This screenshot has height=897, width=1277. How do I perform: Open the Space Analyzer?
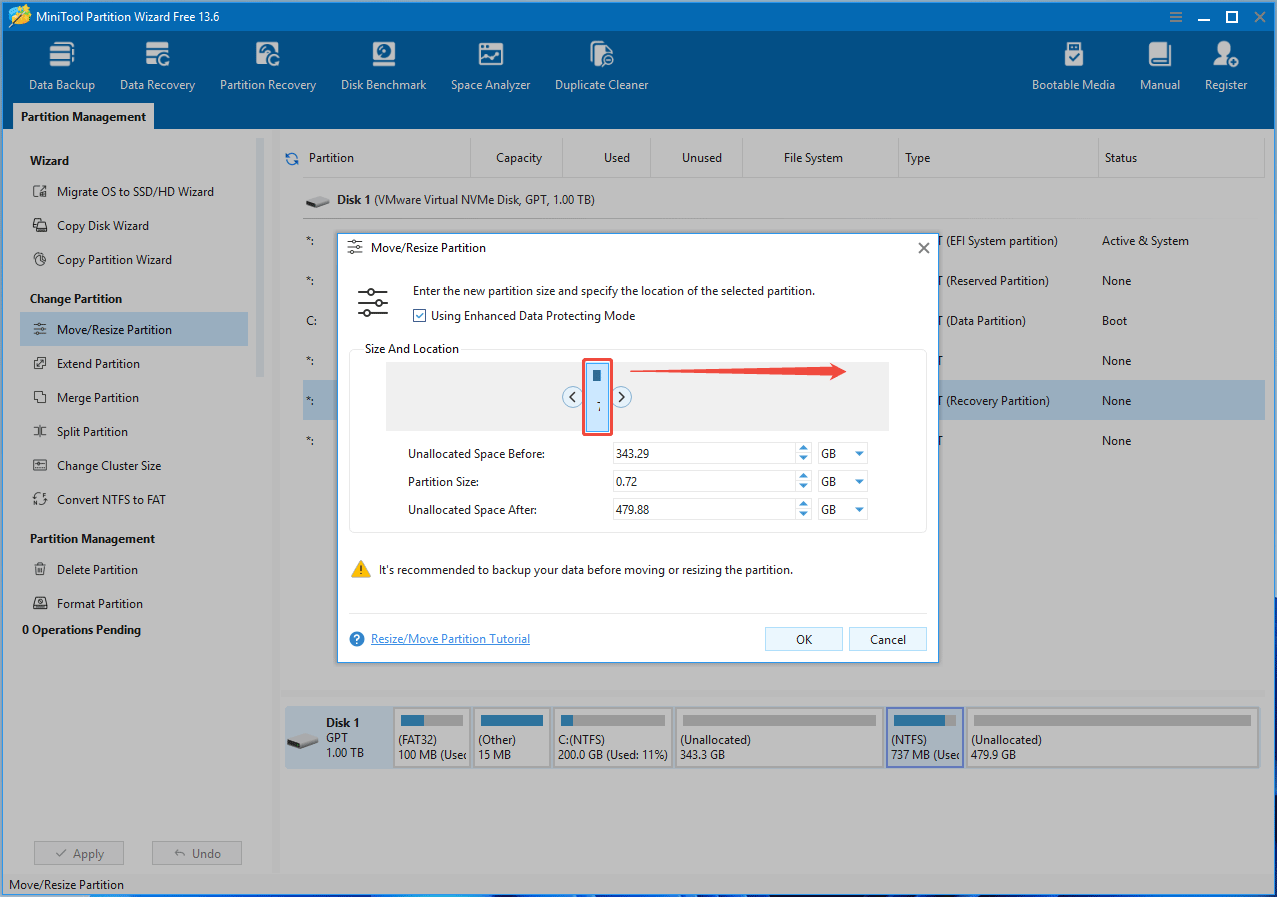pyautogui.click(x=490, y=63)
